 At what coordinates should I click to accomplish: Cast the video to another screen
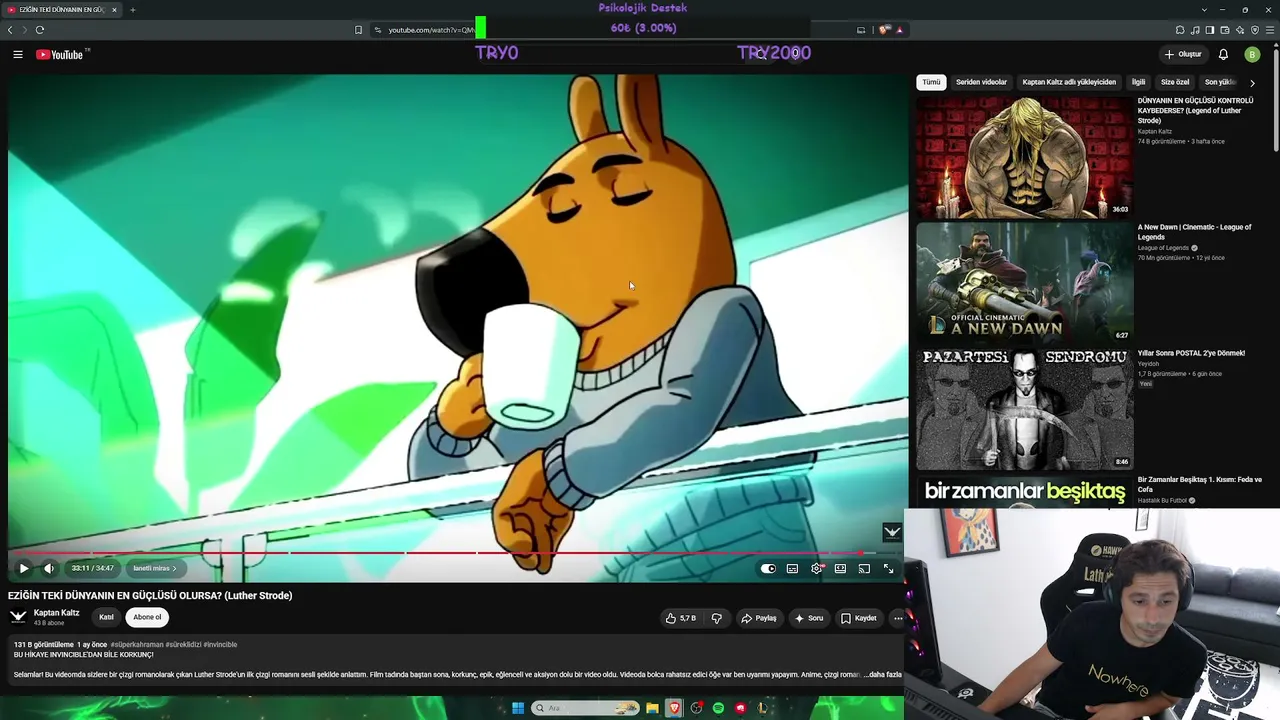tap(864, 568)
